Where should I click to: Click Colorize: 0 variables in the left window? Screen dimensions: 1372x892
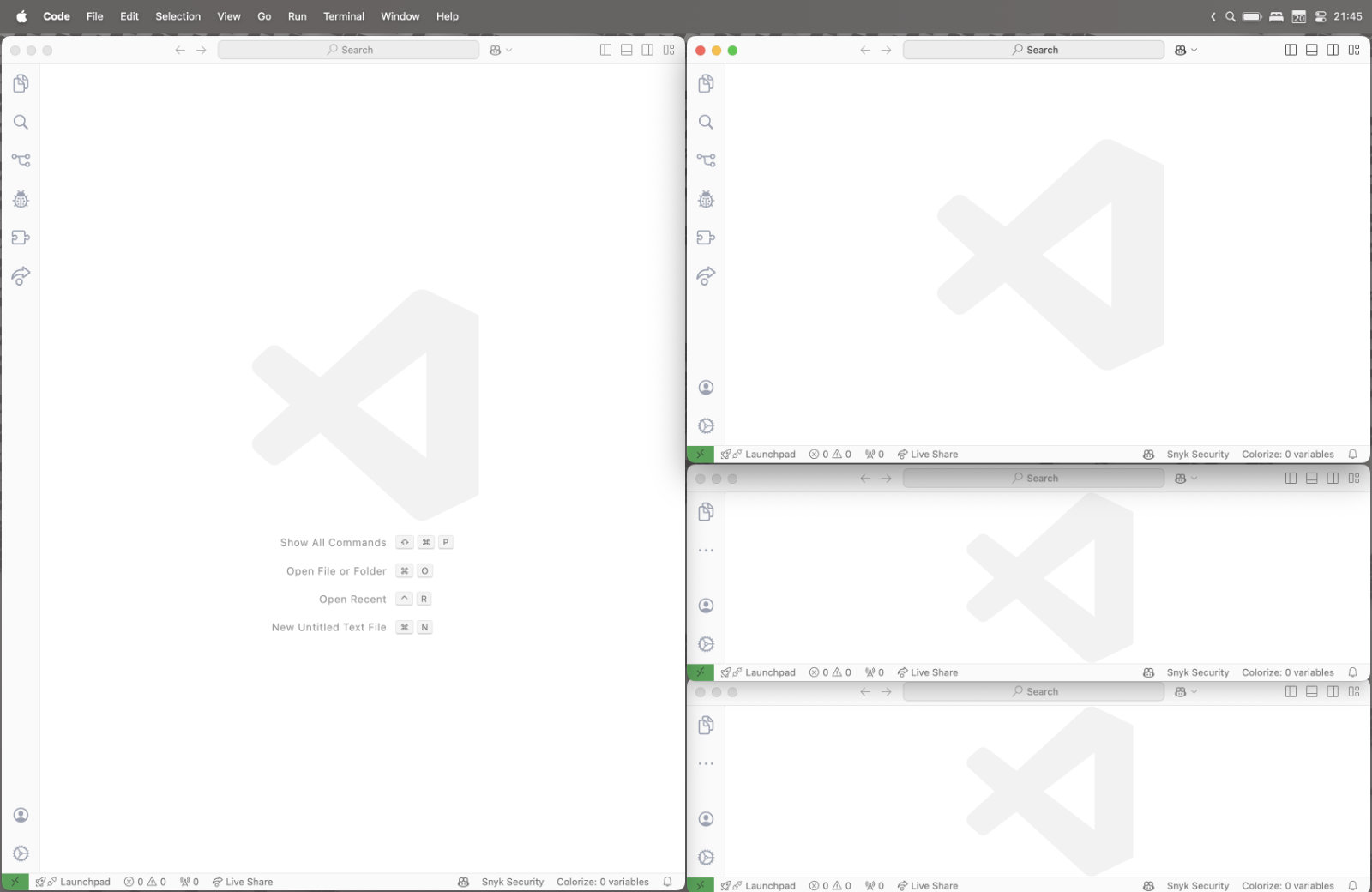pos(603,882)
